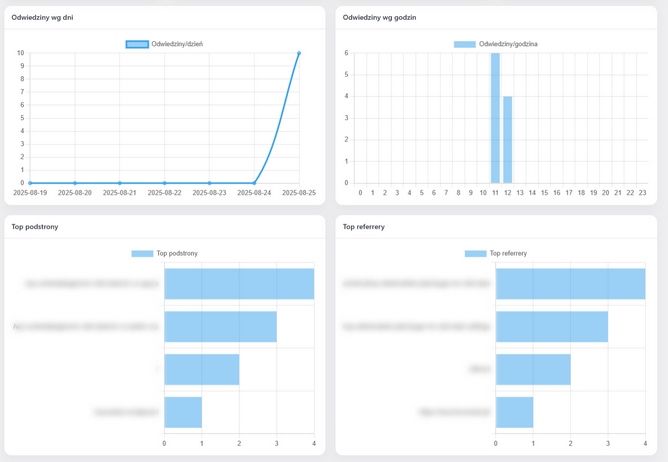
Task: Select the Top referrery bar reaching 1
Action: (514, 412)
